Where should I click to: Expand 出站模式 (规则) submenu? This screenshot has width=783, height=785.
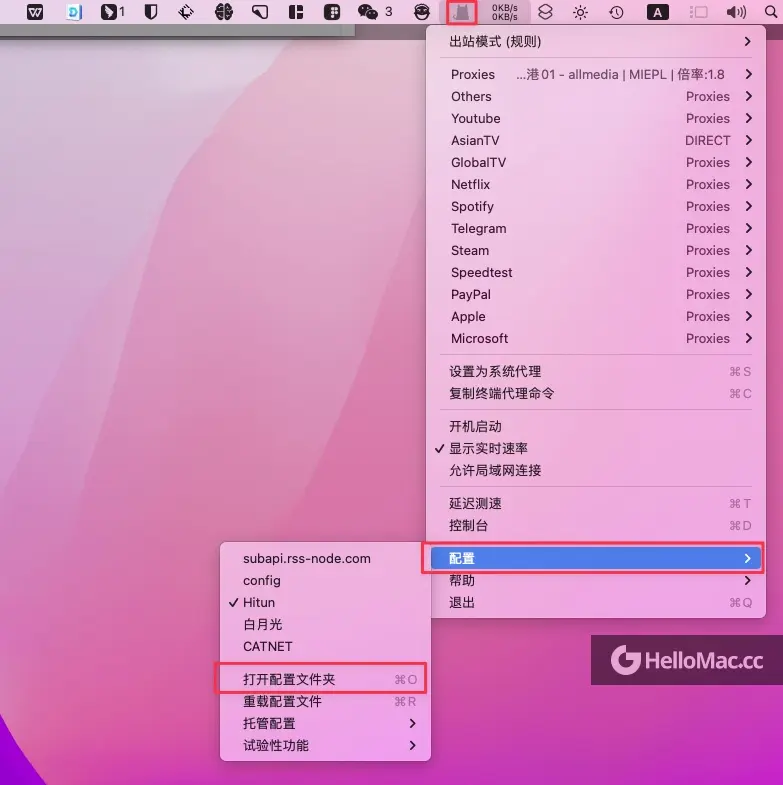[x=596, y=42]
